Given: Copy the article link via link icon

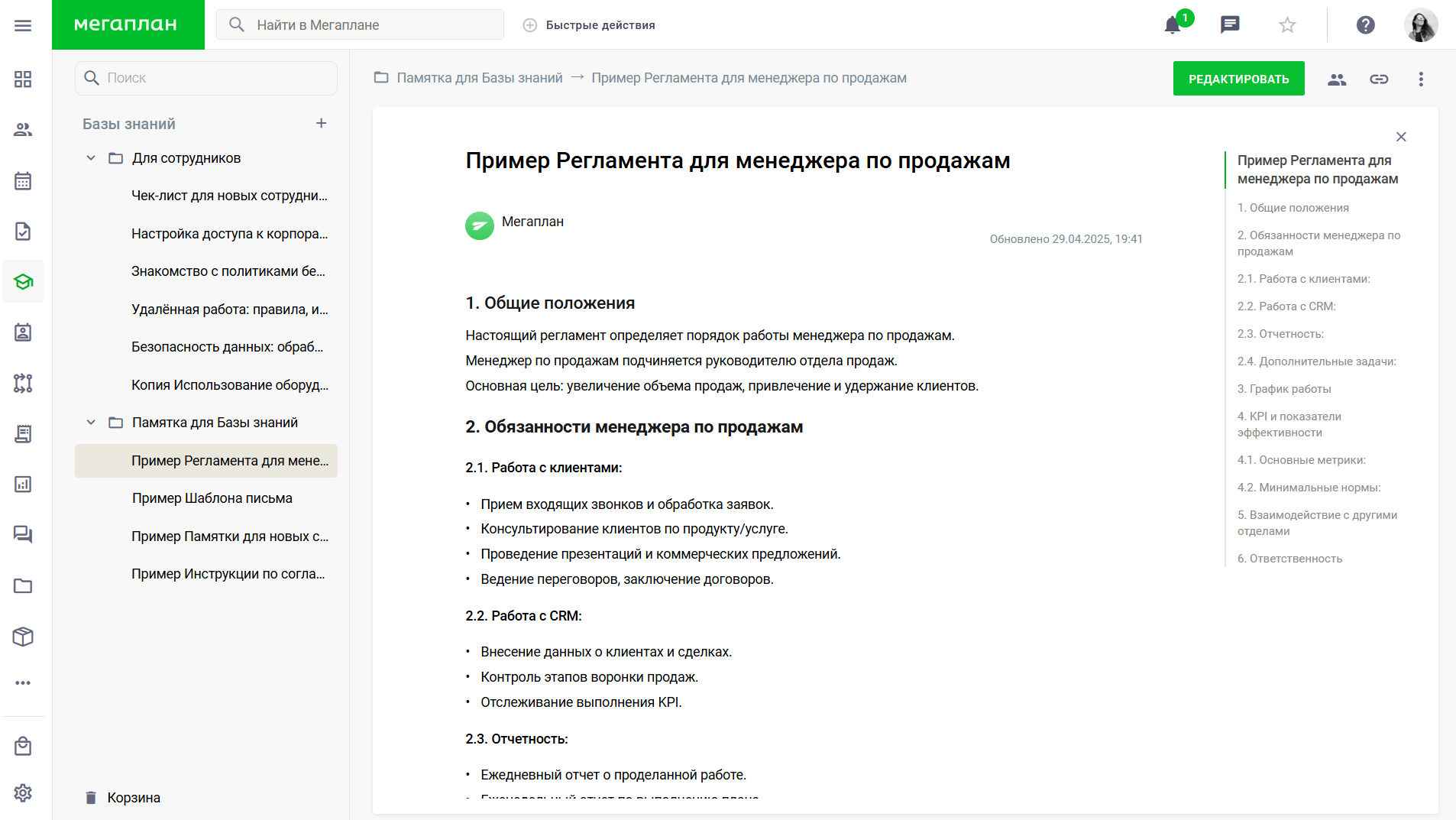Looking at the screenshot, I should coord(1379,79).
